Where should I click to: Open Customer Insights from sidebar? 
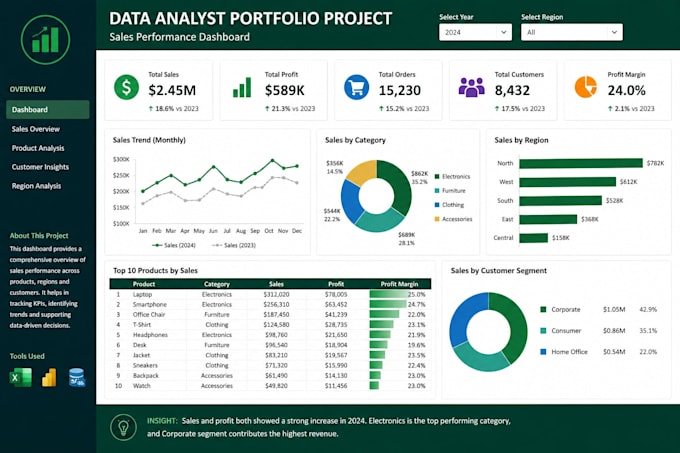40,167
